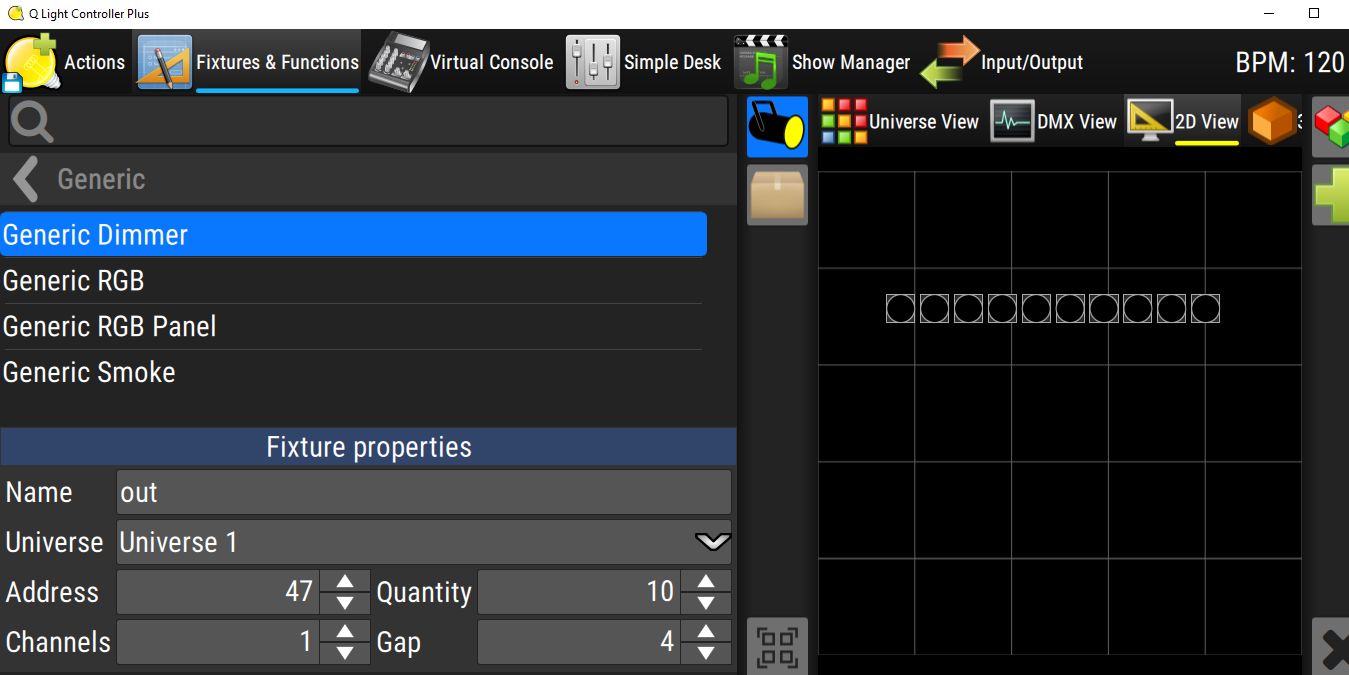Decrease the Quantity value with down arrow

[706, 603]
